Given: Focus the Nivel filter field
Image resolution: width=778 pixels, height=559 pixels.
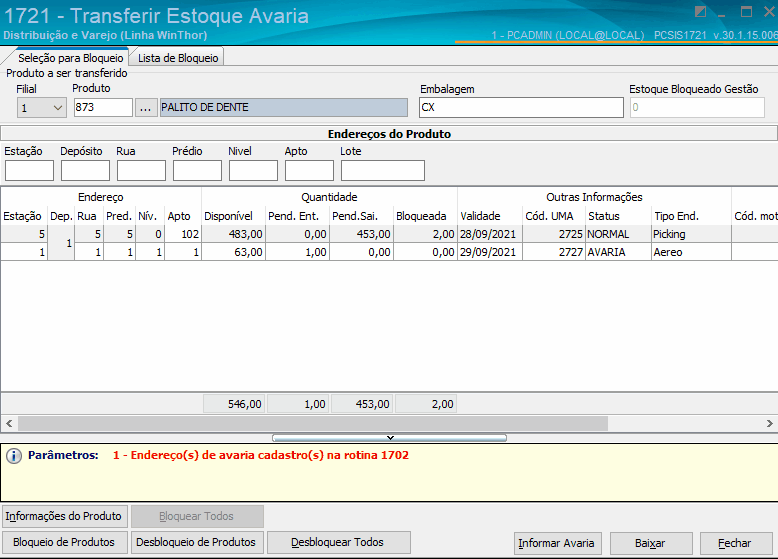Looking at the screenshot, I should point(253,171).
